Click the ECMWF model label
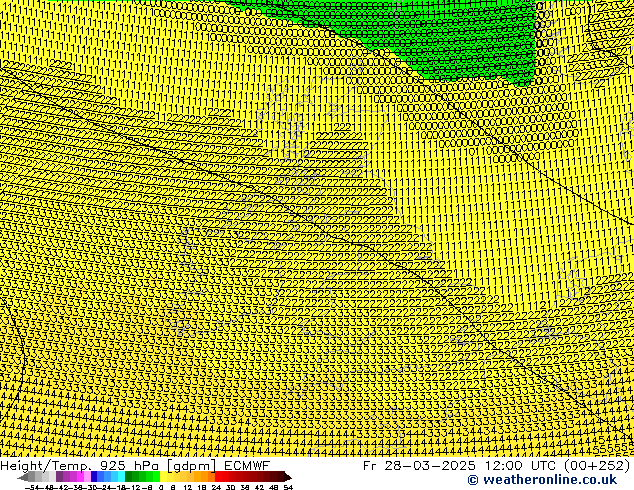 point(244,466)
